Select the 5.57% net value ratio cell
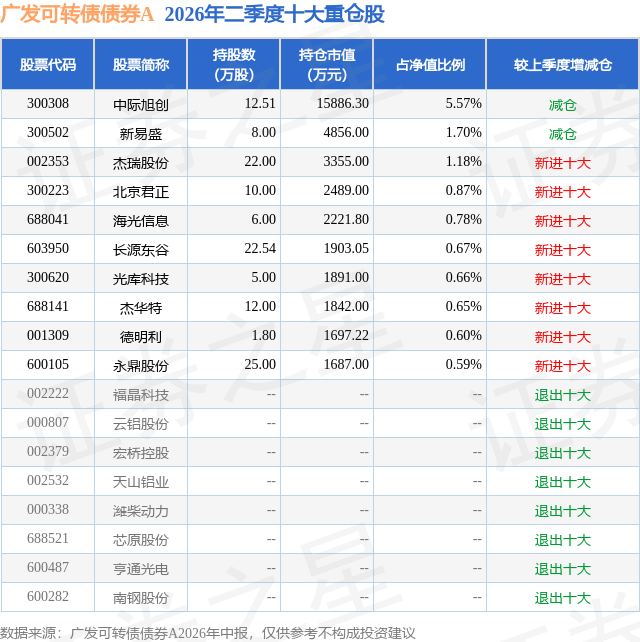Image resolution: width=640 pixels, height=642 pixels. point(463,104)
